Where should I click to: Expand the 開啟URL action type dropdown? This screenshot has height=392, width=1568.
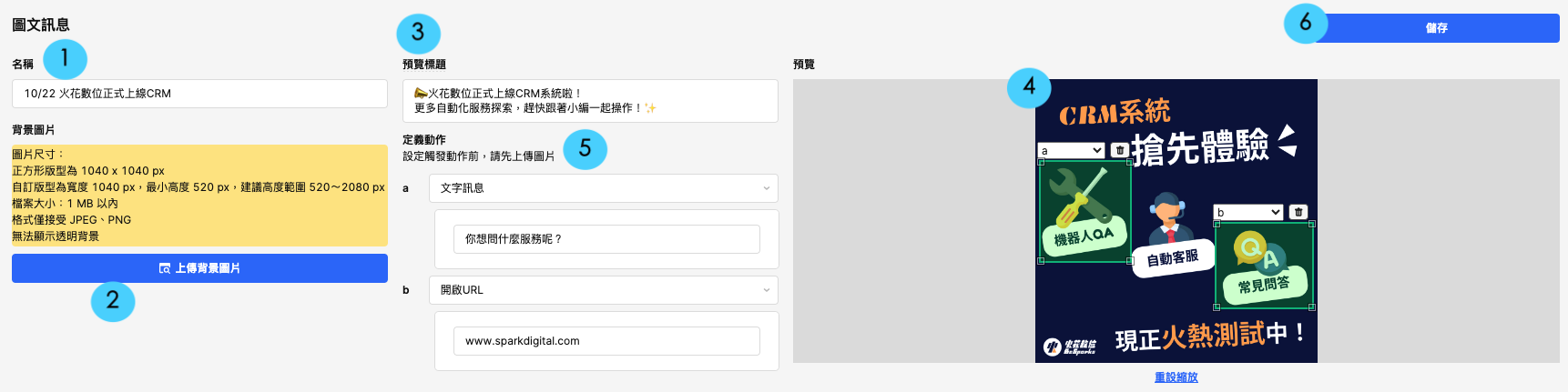(604, 290)
